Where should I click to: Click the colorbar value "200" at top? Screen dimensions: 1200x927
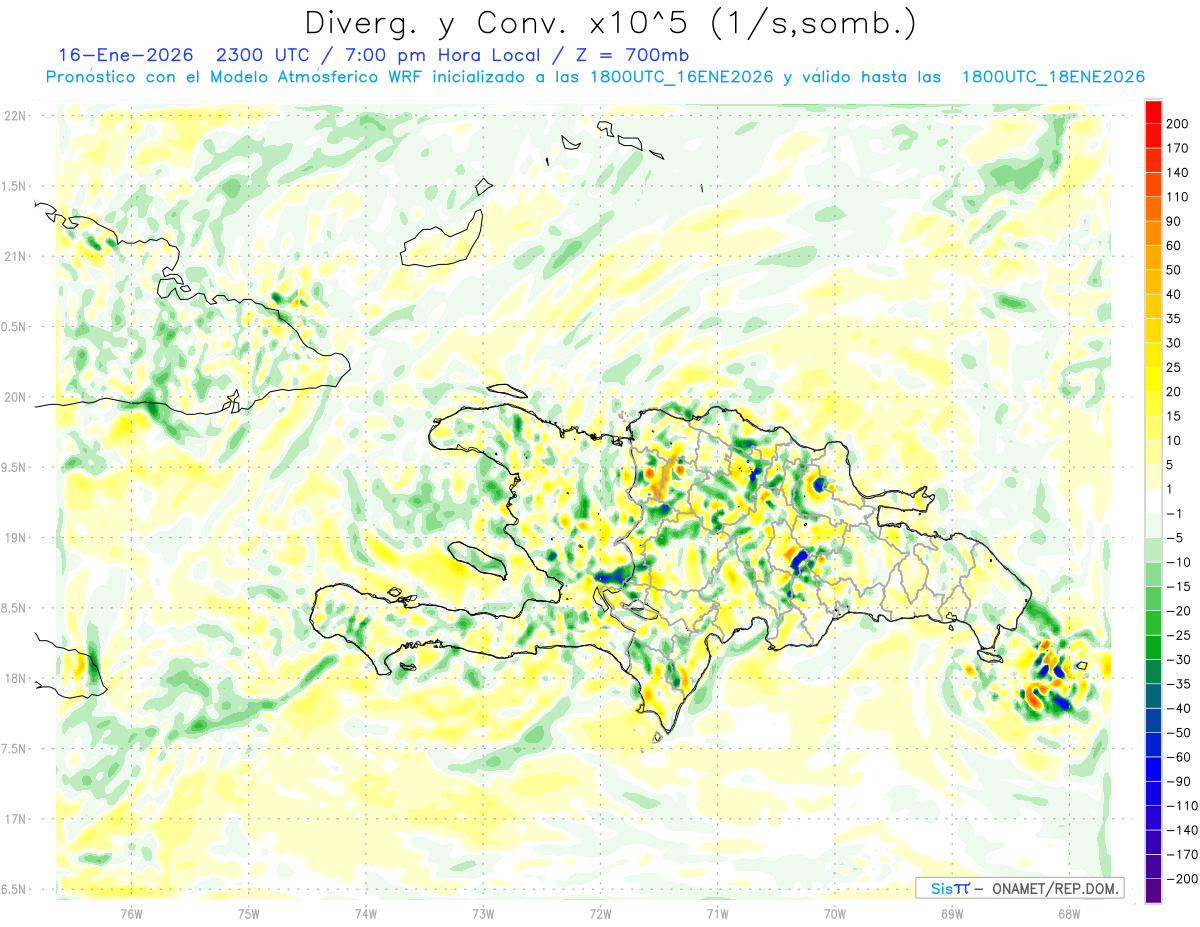[1177, 125]
